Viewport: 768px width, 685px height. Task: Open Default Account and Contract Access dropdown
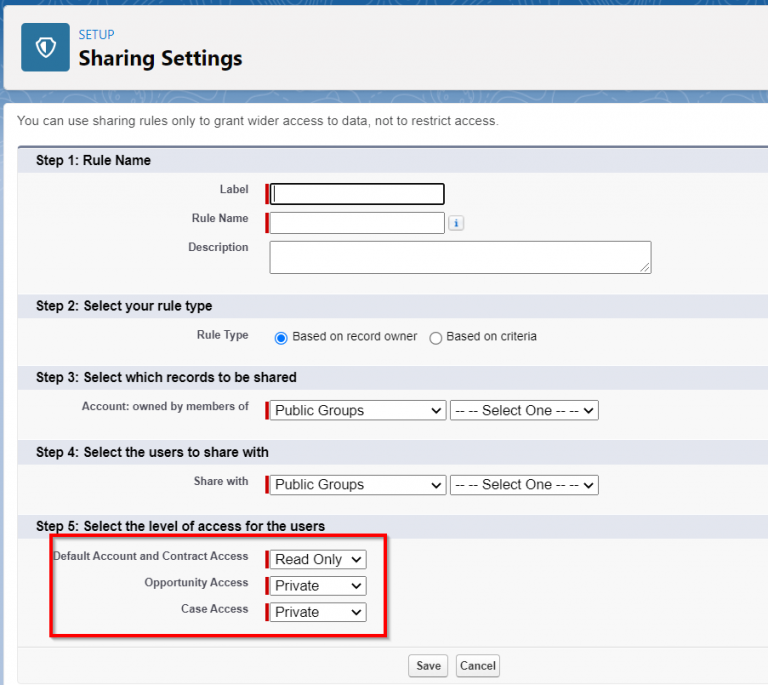coord(318,559)
